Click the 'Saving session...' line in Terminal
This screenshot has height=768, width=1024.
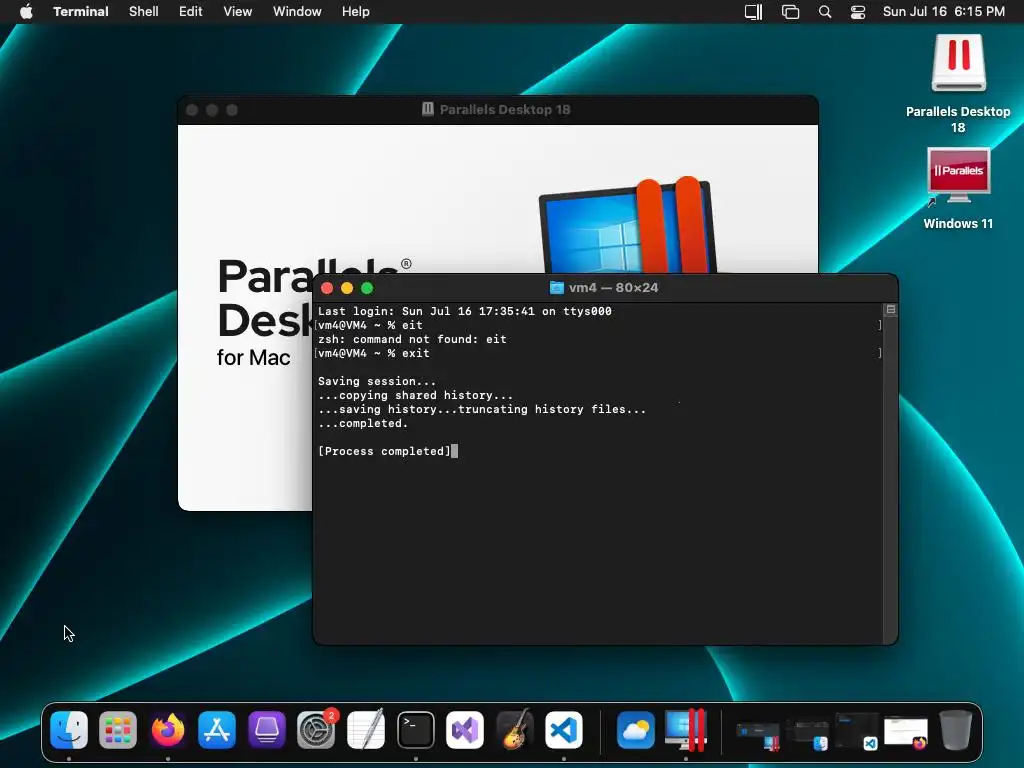click(x=377, y=381)
